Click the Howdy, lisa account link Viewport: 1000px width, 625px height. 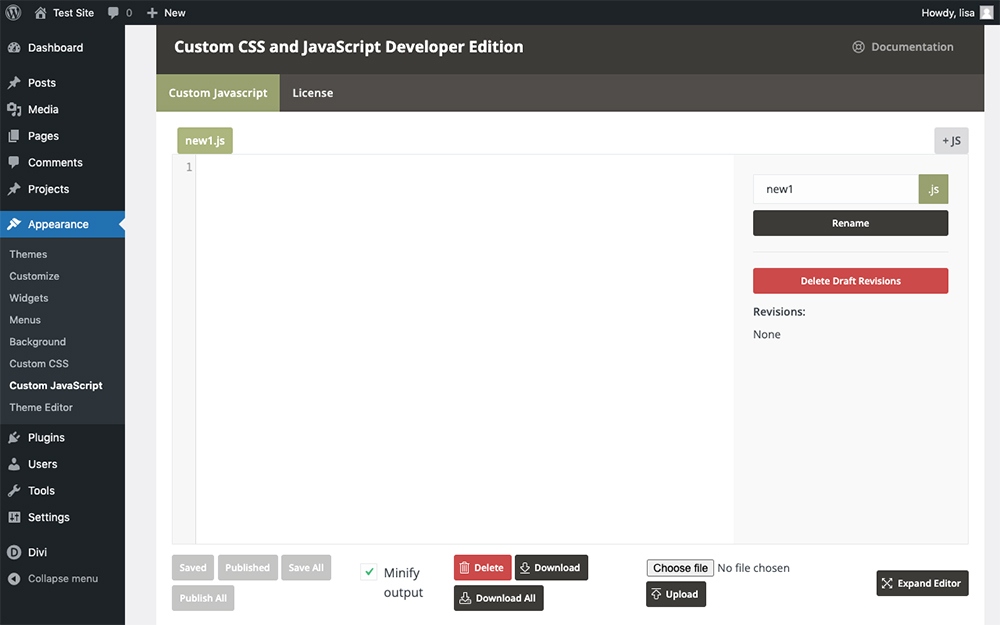[948, 13]
